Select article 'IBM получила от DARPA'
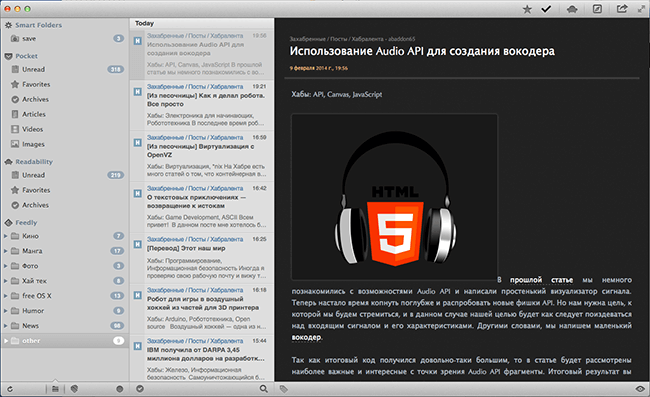650x397 pixels. (x=202, y=358)
